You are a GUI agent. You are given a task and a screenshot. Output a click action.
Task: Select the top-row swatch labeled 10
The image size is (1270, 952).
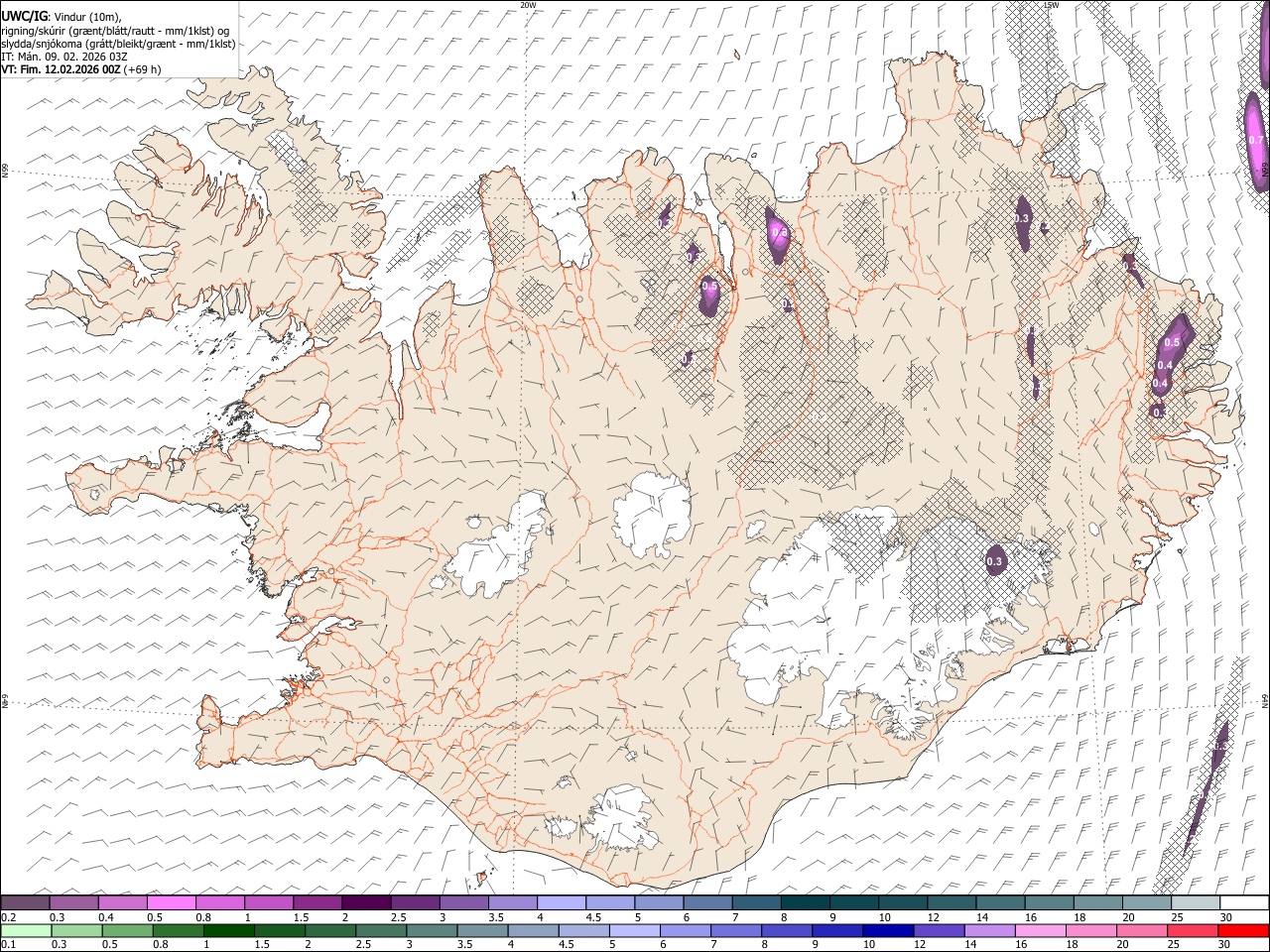tap(903, 902)
